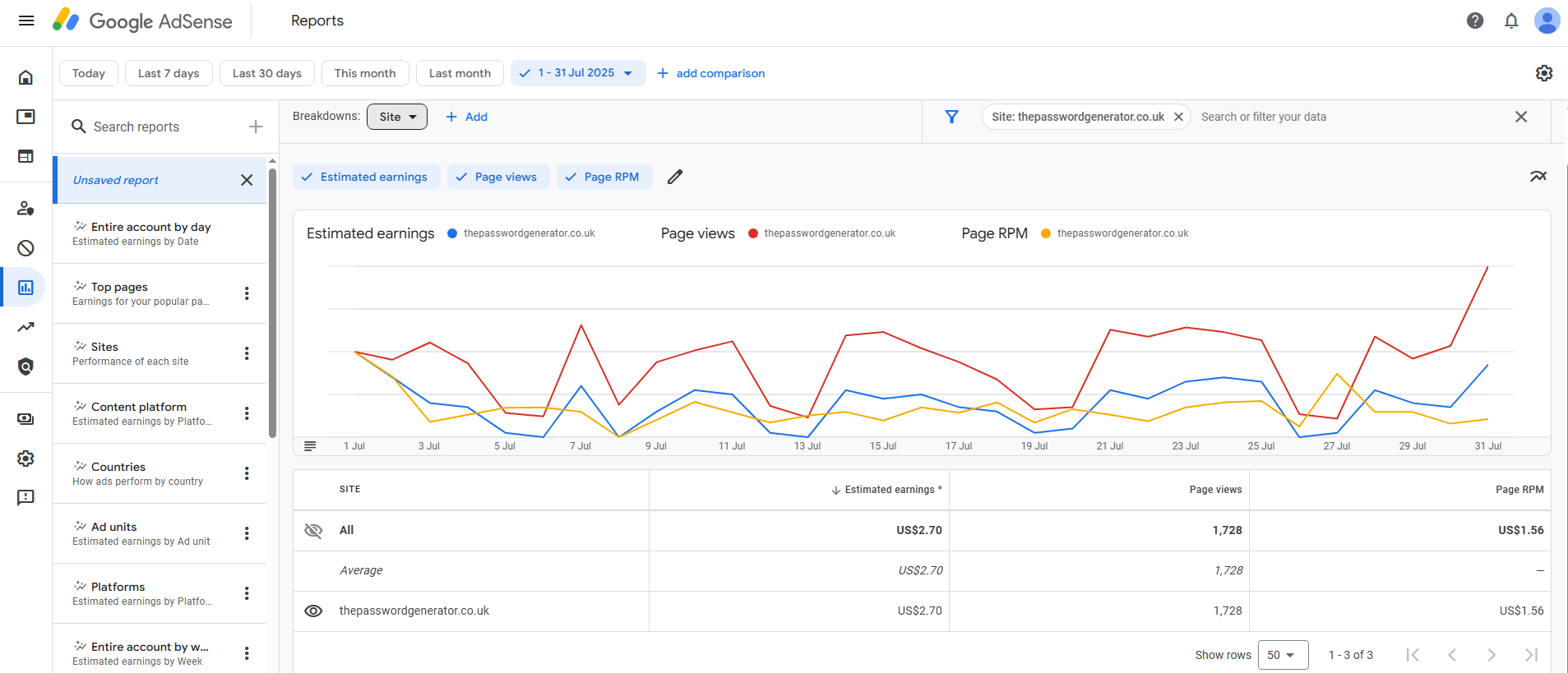Click the report list scrollbar
Viewport: 1568px width, 673px height.
tap(272, 303)
